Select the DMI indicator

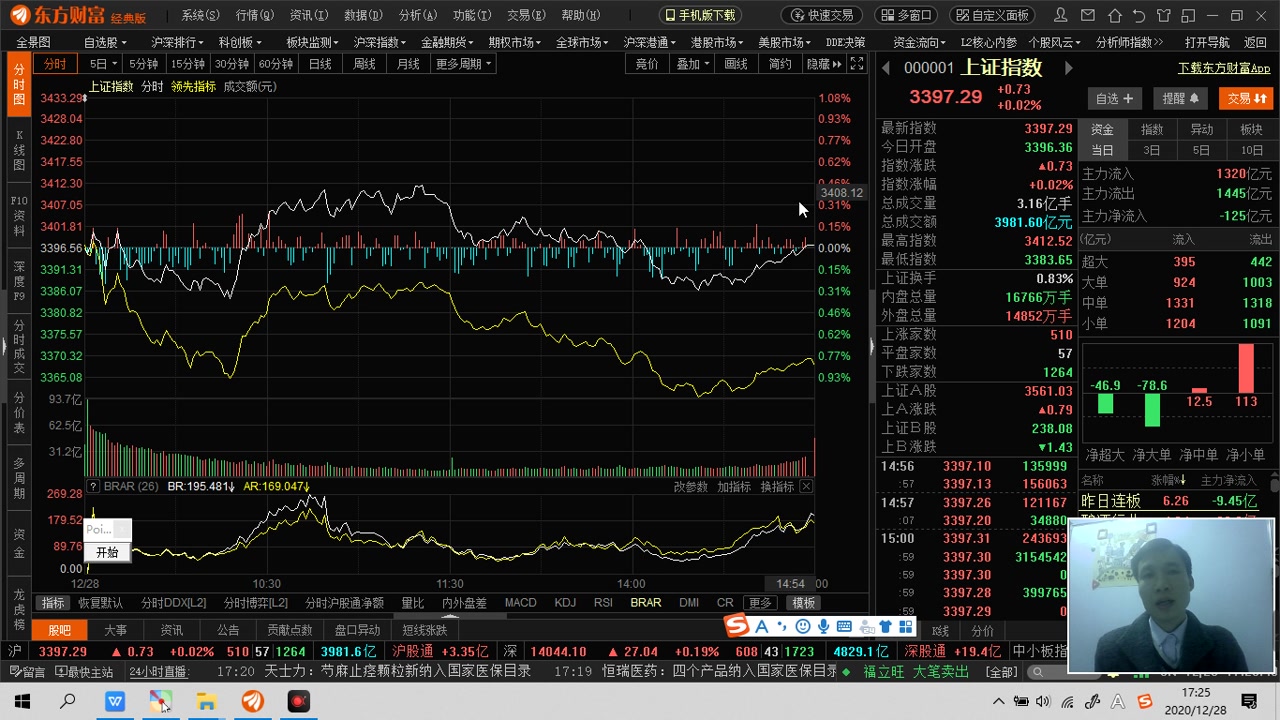coord(689,603)
